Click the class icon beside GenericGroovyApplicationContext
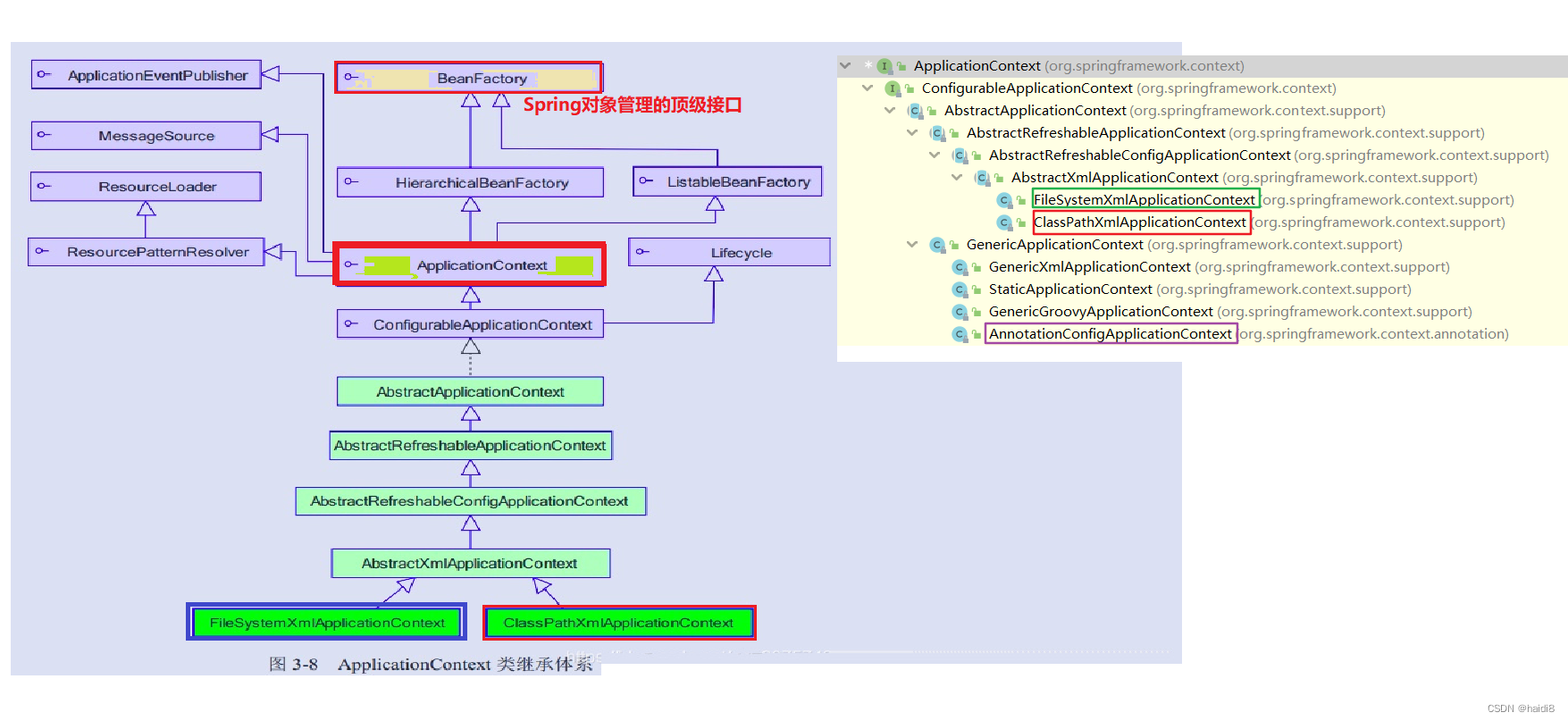1568x721 pixels. click(960, 312)
